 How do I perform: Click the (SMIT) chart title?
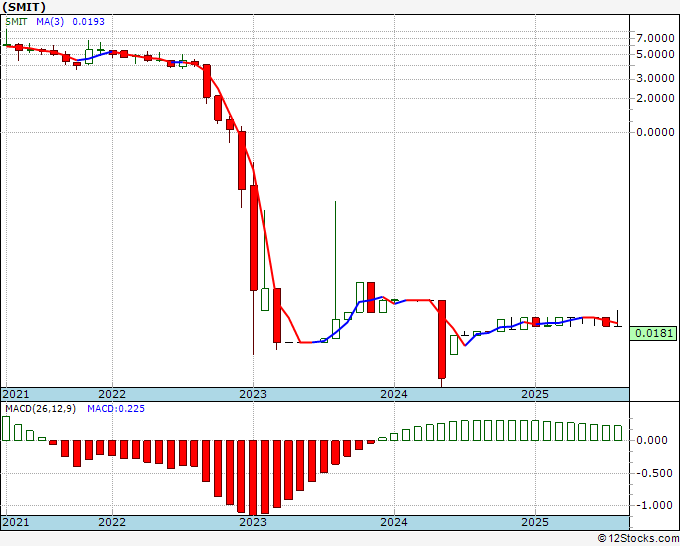24,7
